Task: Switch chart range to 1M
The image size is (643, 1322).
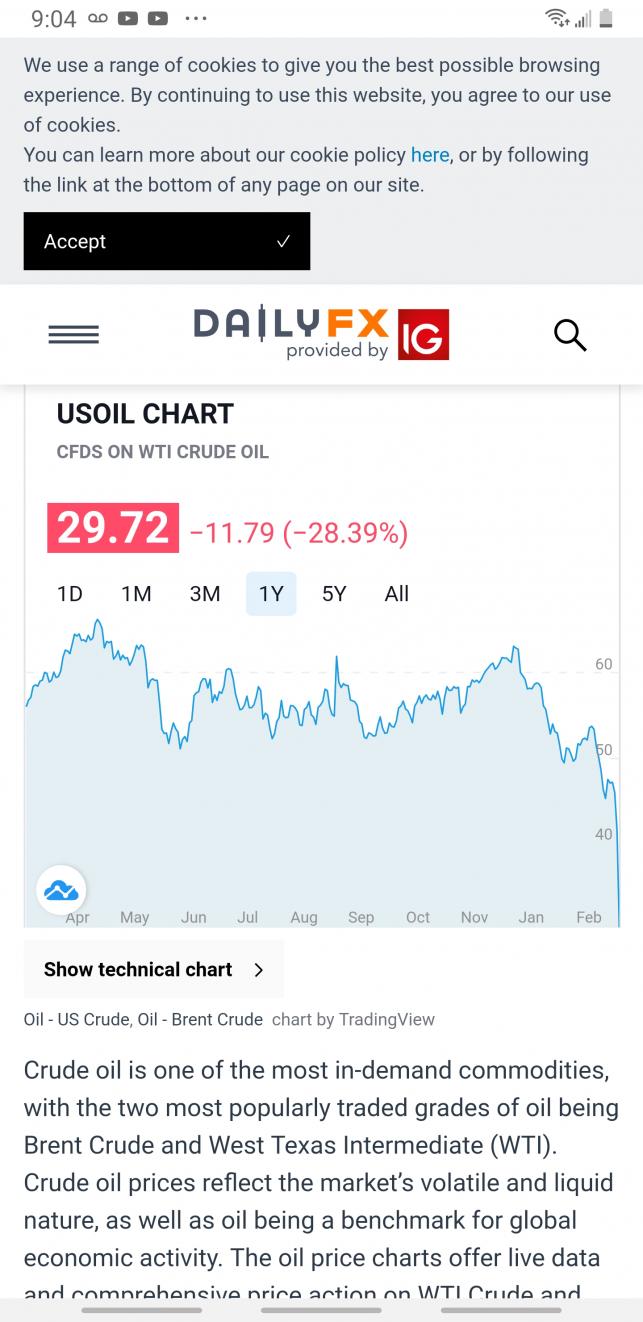Action: click(136, 594)
